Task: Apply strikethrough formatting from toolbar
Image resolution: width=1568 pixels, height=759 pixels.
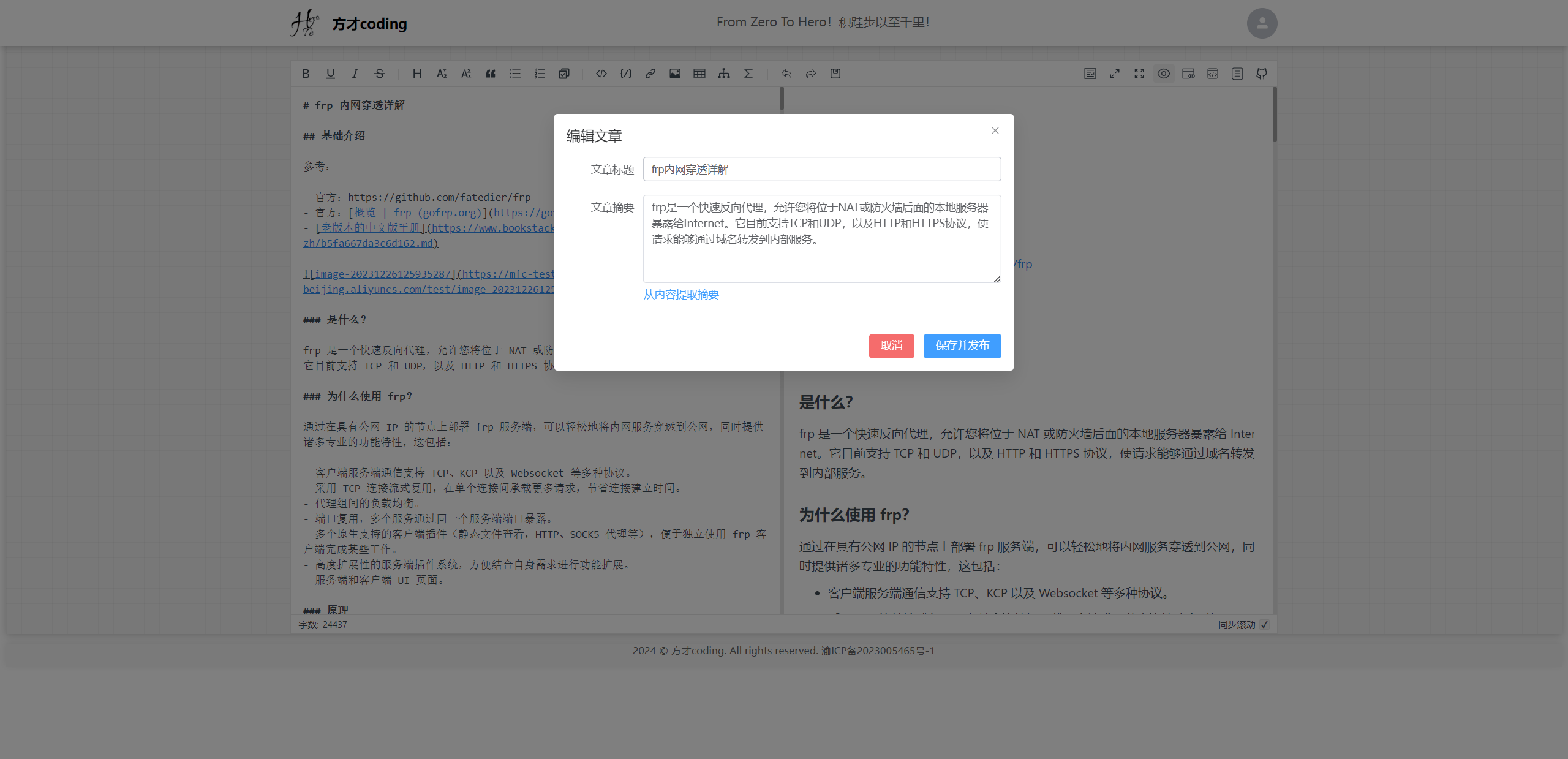Action: coord(380,74)
